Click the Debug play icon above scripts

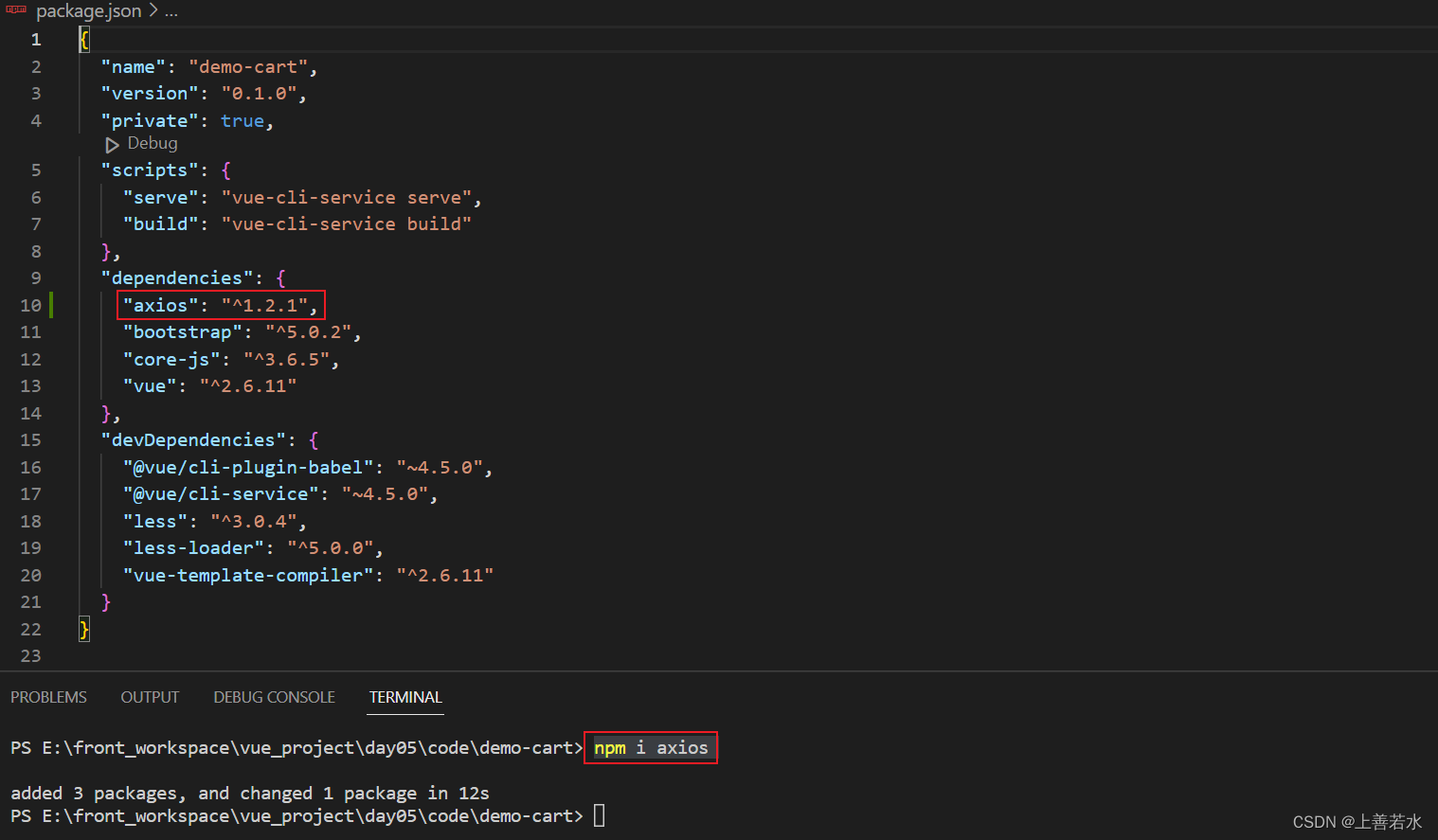[112, 145]
